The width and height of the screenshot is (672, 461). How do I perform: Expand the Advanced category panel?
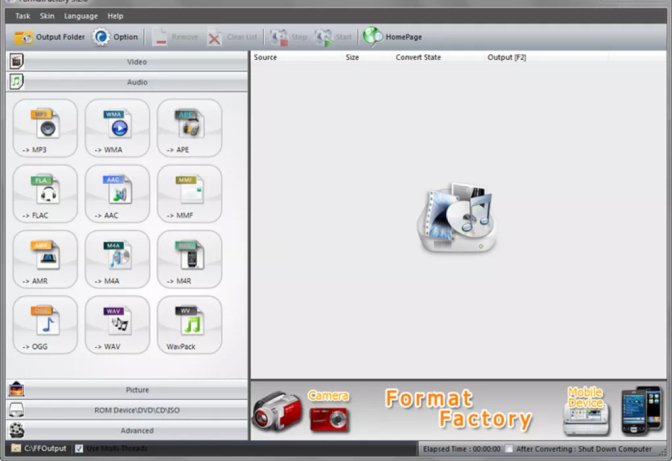127,430
